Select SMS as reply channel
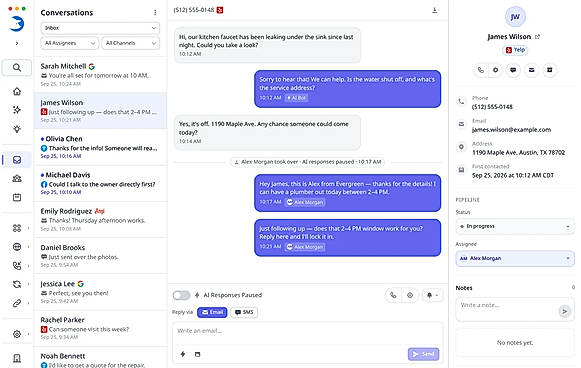This screenshot has width=581, height=368. coord(244,312)
